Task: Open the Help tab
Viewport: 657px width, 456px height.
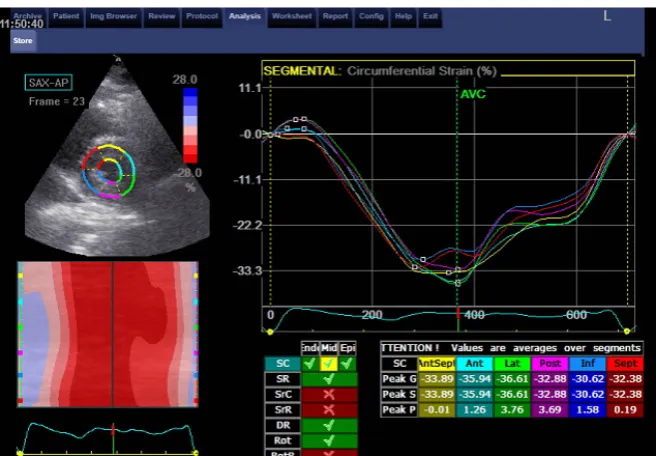Action: (x=403, y=17)
